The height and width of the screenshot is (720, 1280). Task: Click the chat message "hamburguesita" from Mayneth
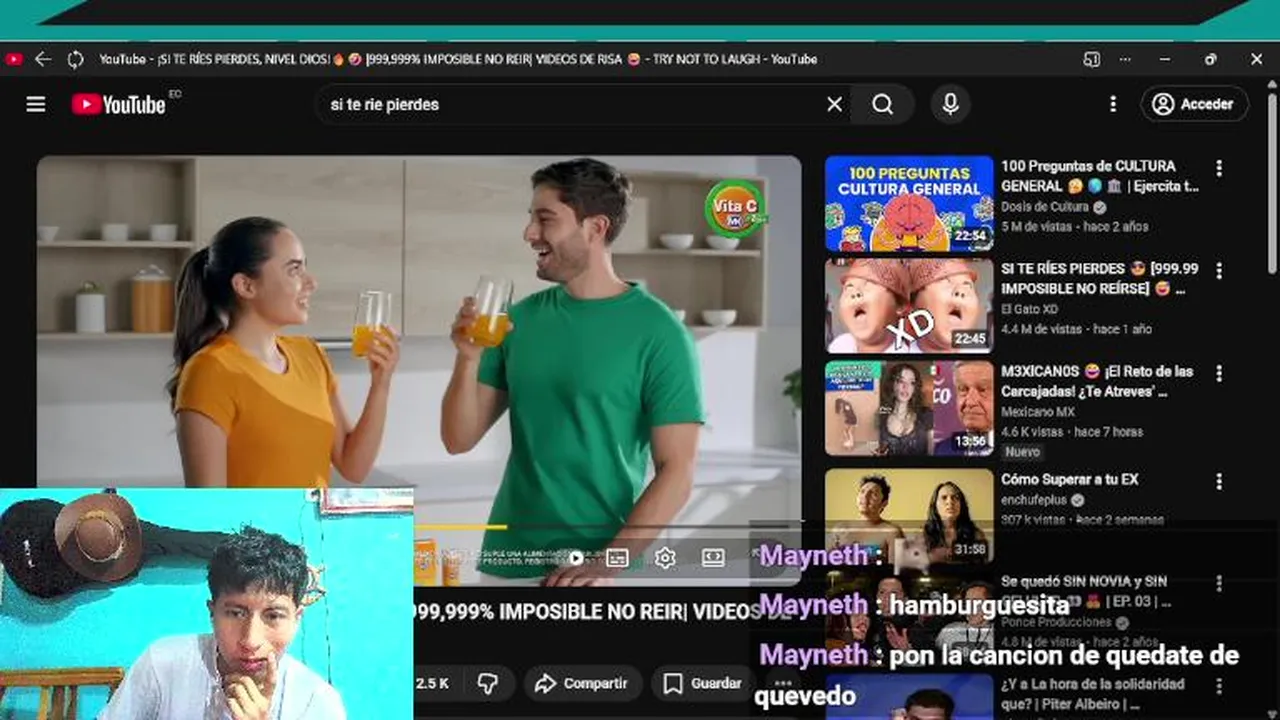(979, 605)
